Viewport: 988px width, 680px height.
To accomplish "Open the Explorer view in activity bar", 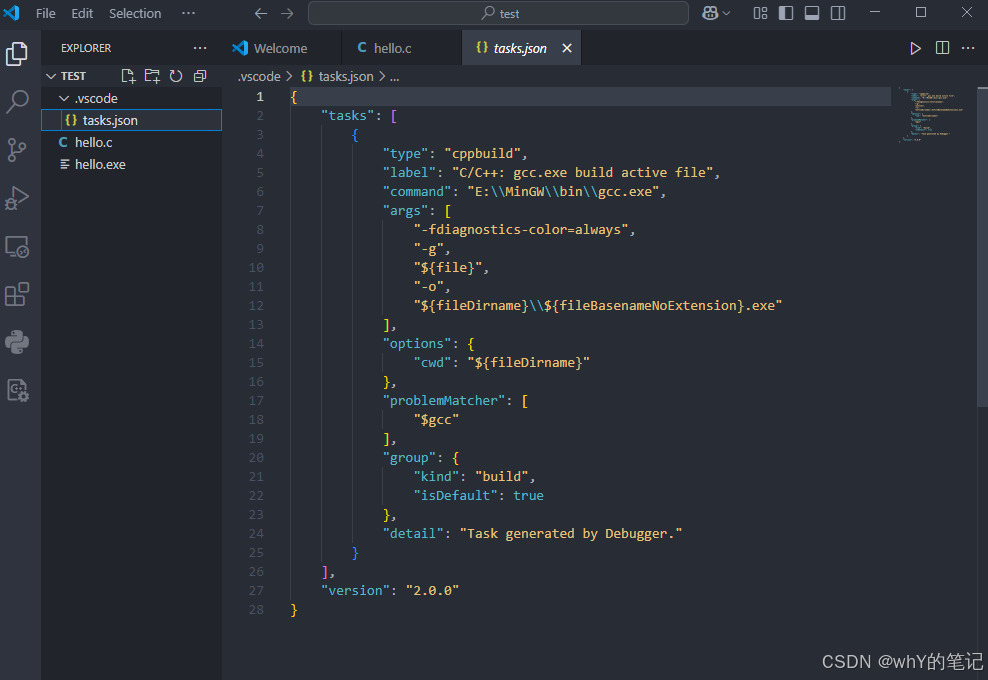I will (17, 54).
